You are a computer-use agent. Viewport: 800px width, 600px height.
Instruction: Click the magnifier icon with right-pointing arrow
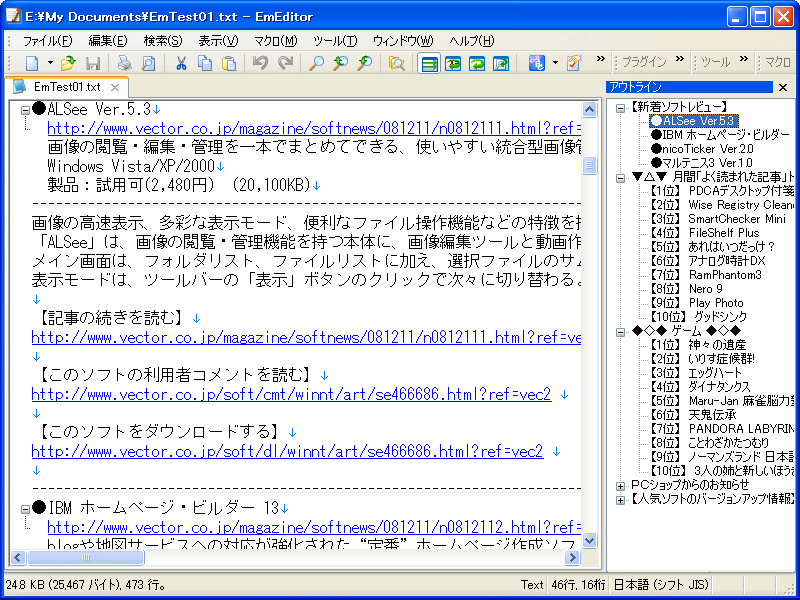click(x=364, y=63)
